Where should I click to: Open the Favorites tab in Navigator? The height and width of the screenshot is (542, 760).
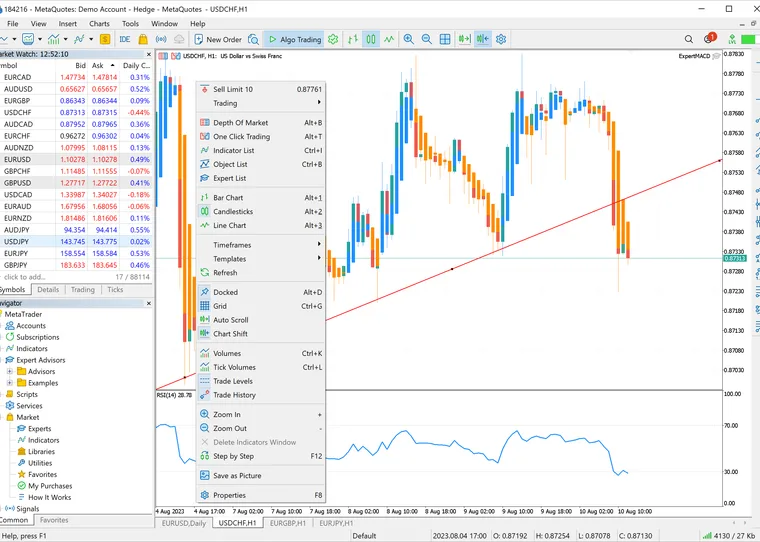[54, 520]
